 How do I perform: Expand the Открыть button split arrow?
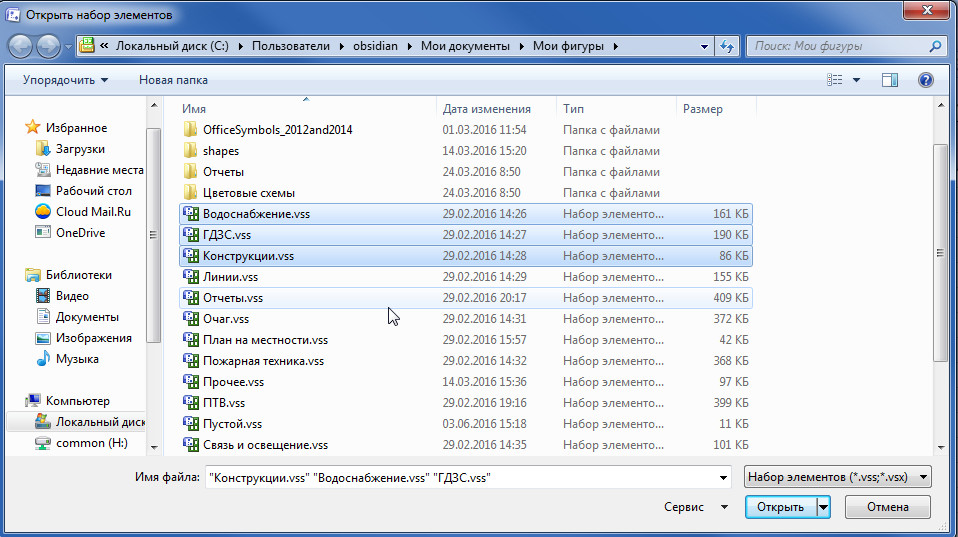[824, 507]
